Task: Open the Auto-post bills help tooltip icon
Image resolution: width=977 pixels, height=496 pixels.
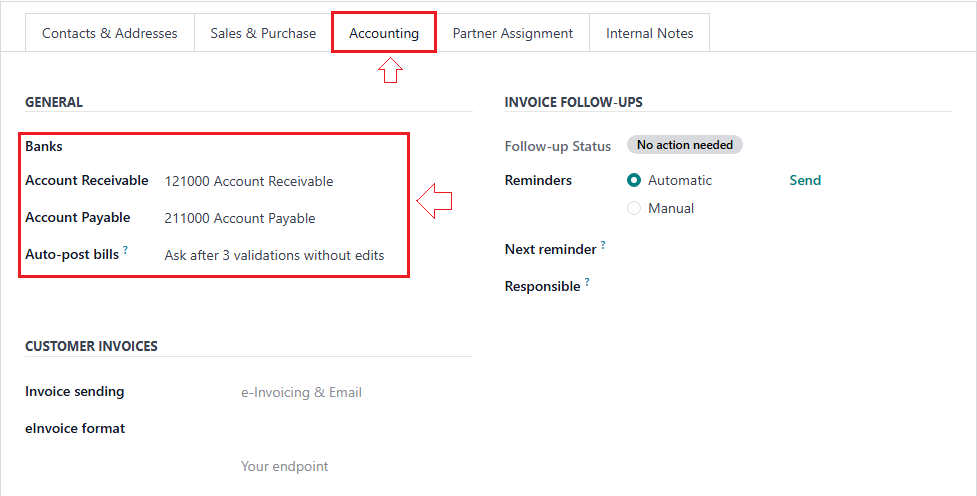Action: tap(126, 251)
